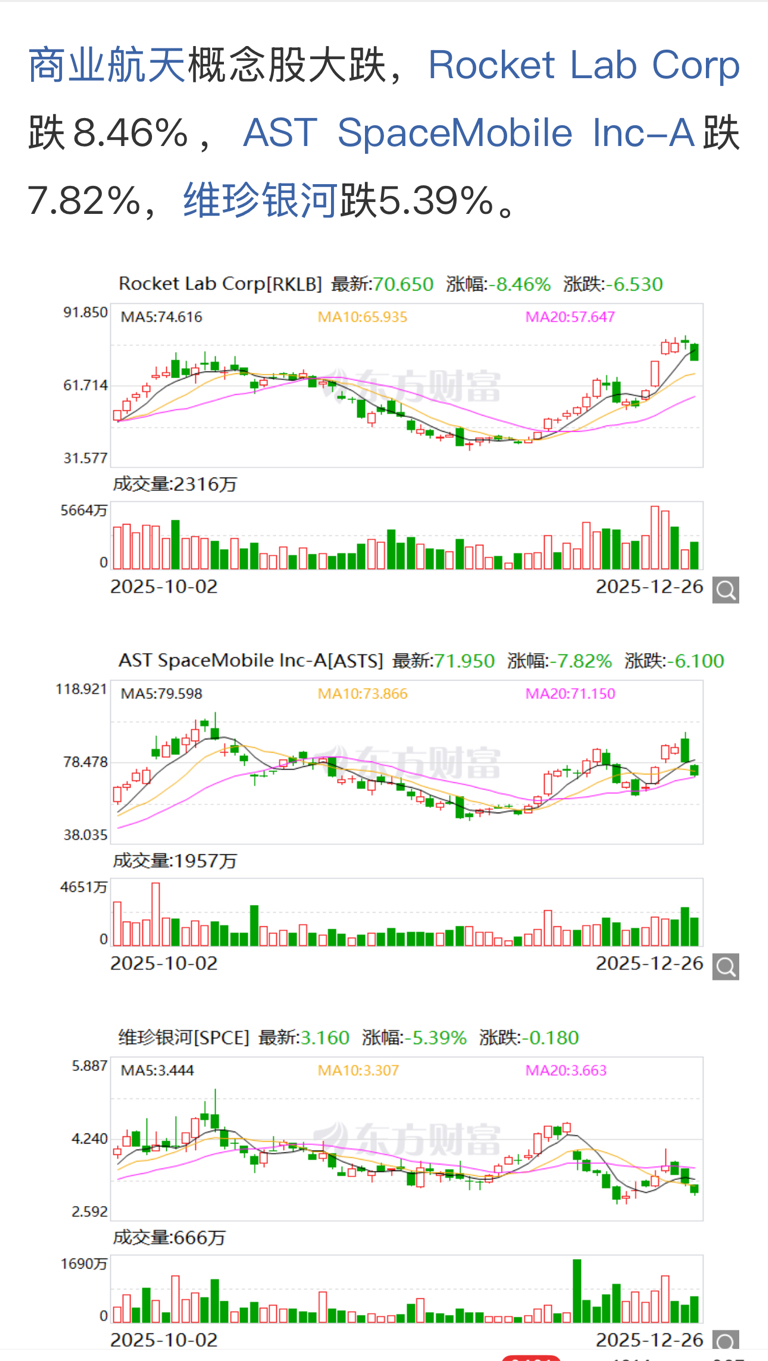Select ASTS chart start date 2025-10-02

click(x=164, y=963)
